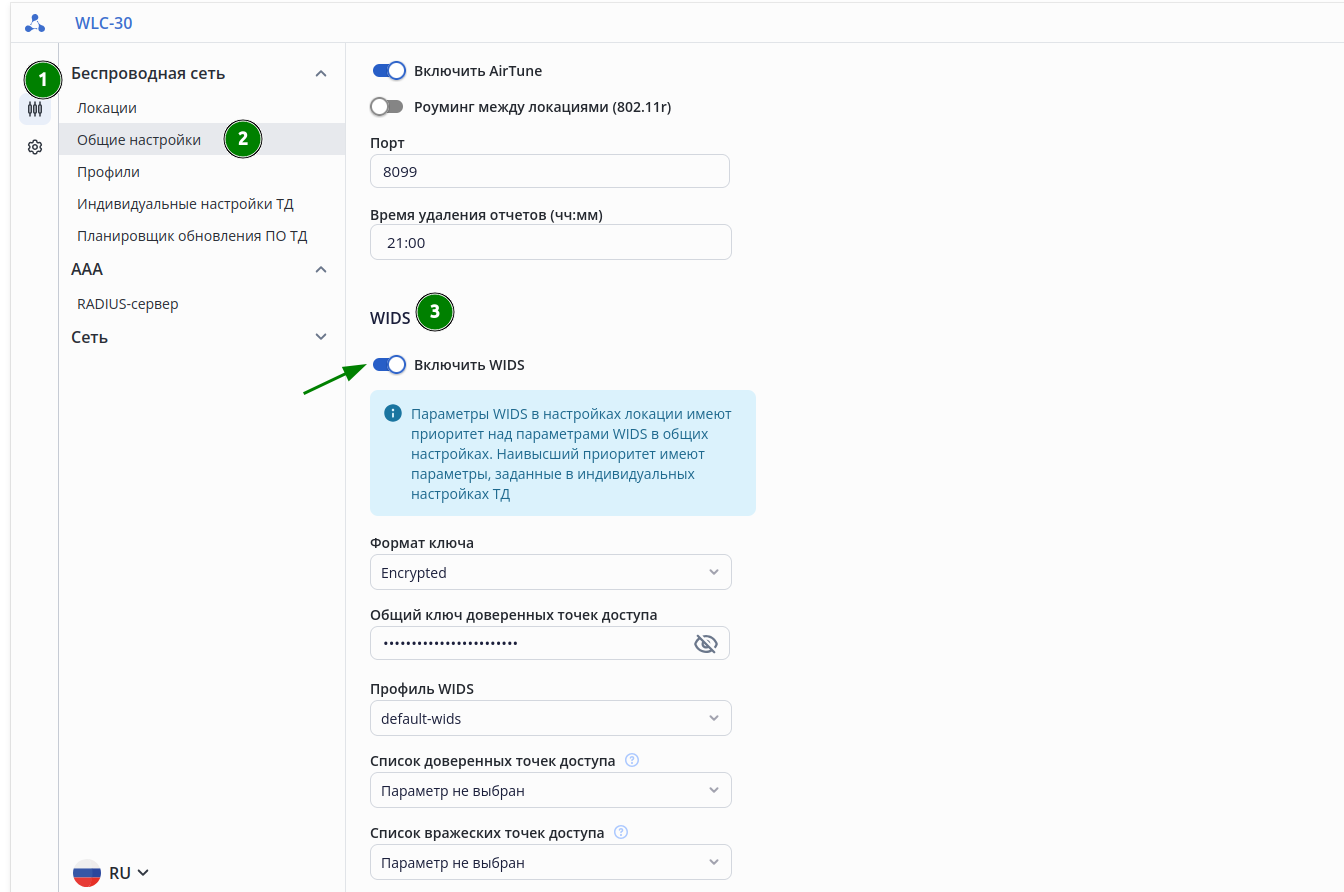Open the key format Encrypted dropdown
This screenshot has width=1344, height=892.
pos(550,573)
